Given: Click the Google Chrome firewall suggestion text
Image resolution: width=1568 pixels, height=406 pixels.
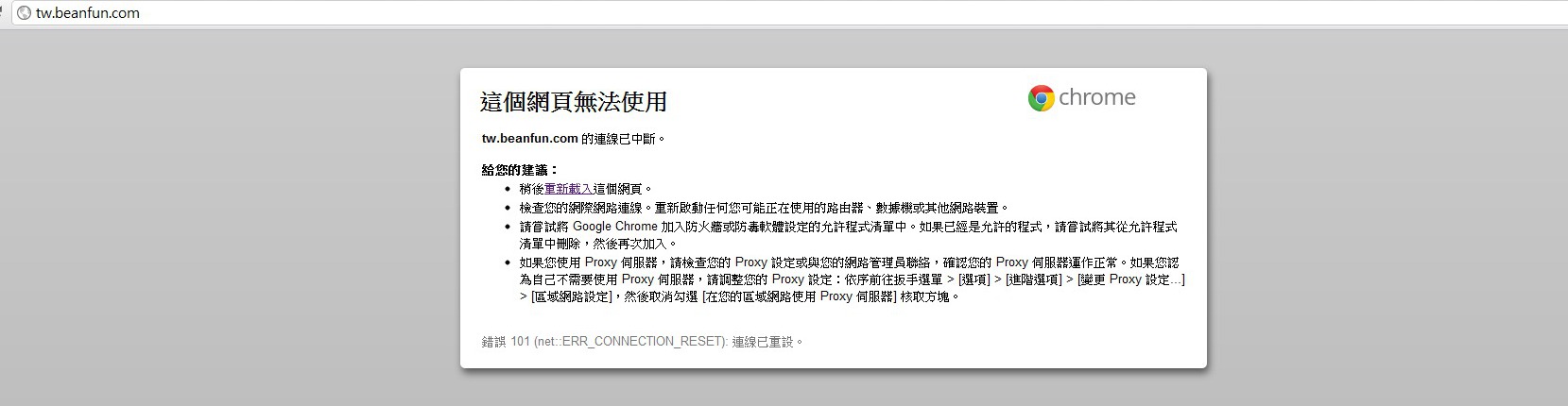Looking at the screenshot, I should [849, 235].
